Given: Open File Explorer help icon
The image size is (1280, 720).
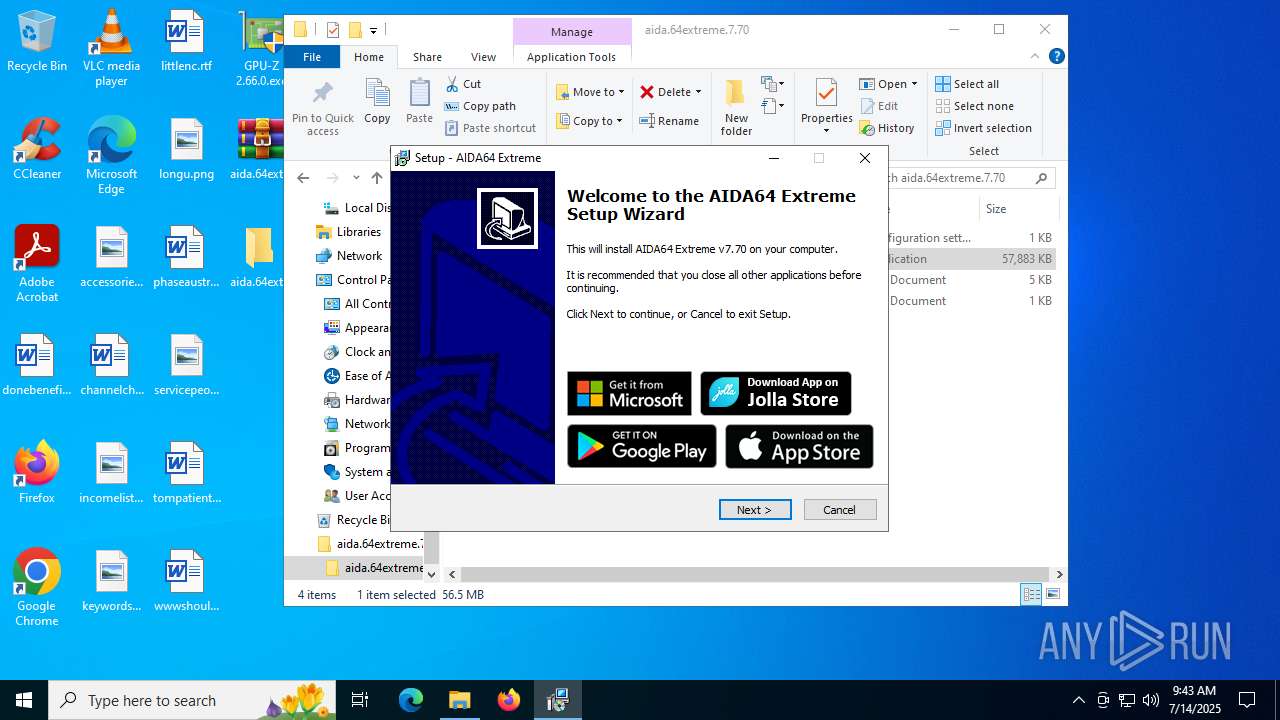Looking at the screenshot, I should click(1056, 57).
